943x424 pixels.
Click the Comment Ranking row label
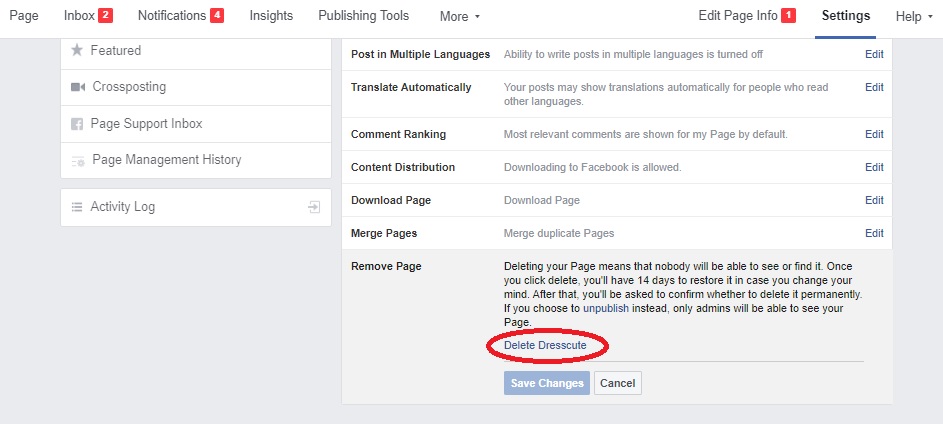399,134
